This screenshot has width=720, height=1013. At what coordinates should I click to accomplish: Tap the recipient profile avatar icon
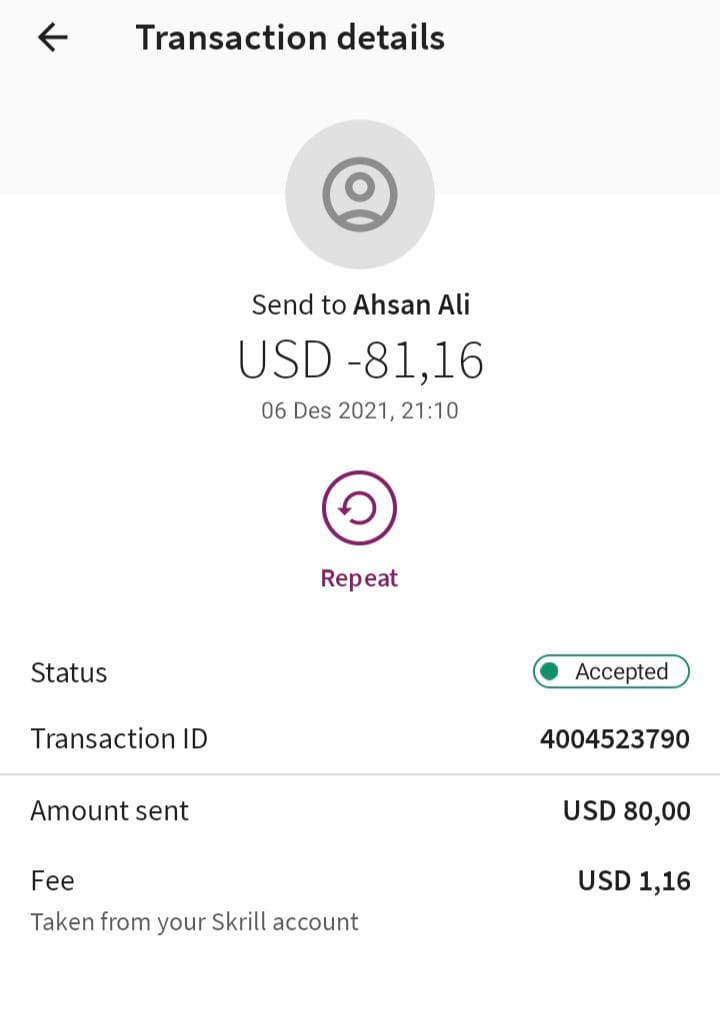[360, 194]
